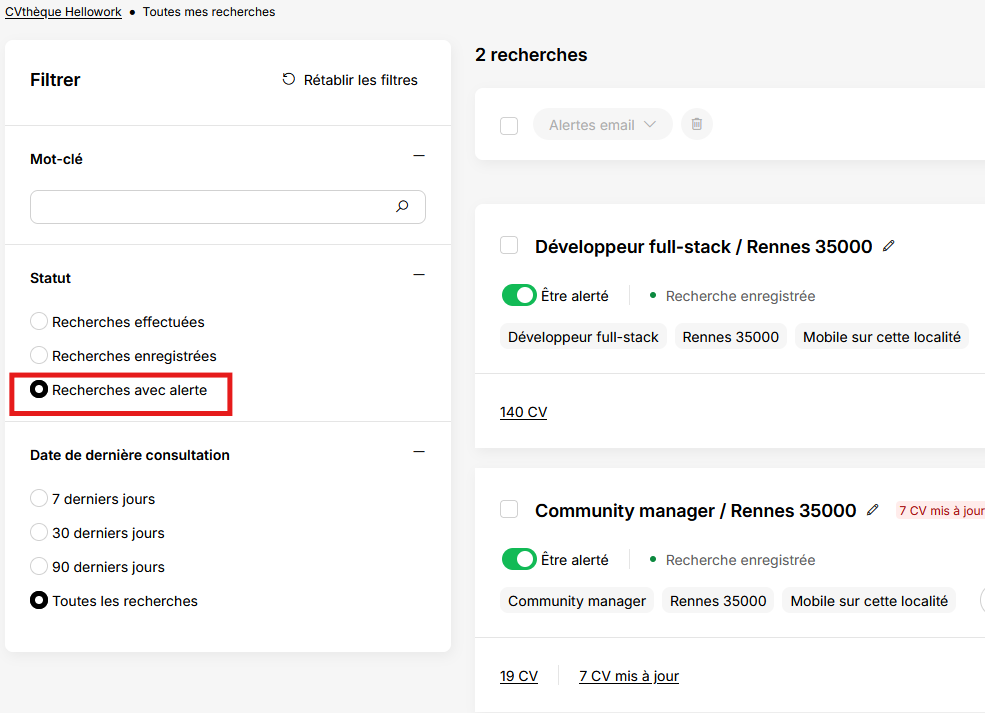985x713 pixels.
Task: Toggle Être alerté for Community manager
Action: pos(519,559)
